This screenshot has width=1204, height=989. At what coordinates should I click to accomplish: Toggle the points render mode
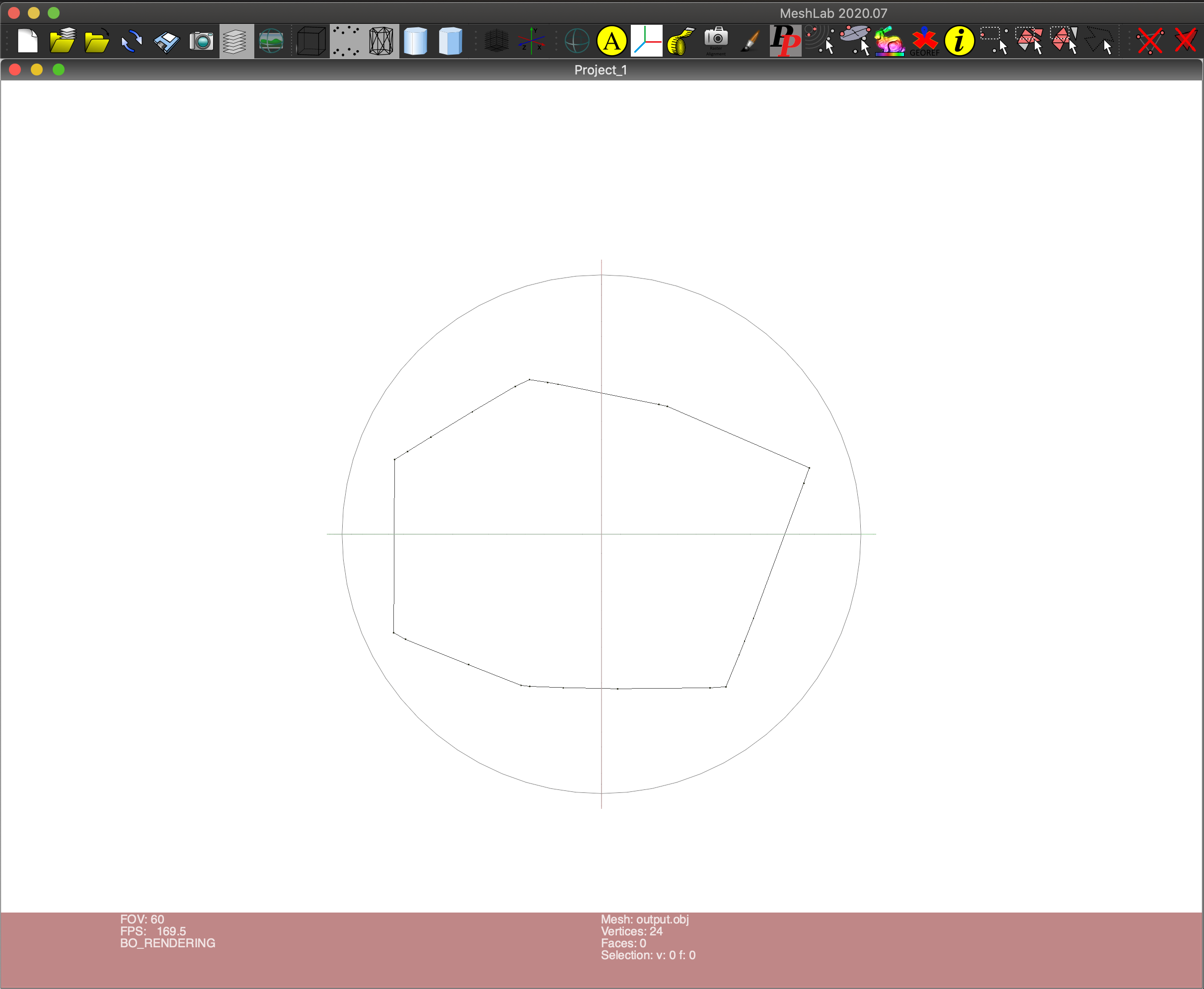(x=346, y=41)
